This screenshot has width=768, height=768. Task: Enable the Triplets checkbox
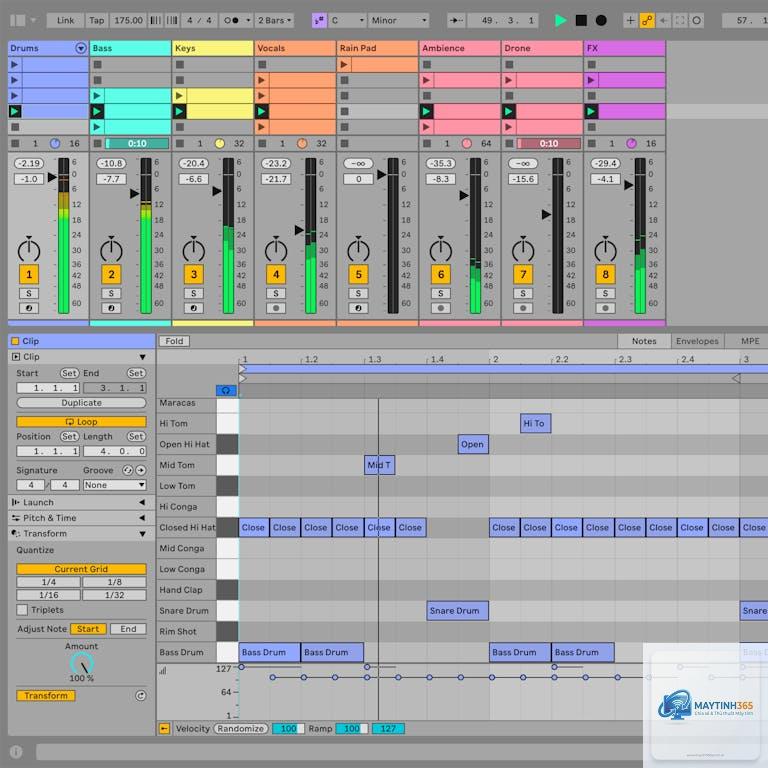click(x=22, y=610)
